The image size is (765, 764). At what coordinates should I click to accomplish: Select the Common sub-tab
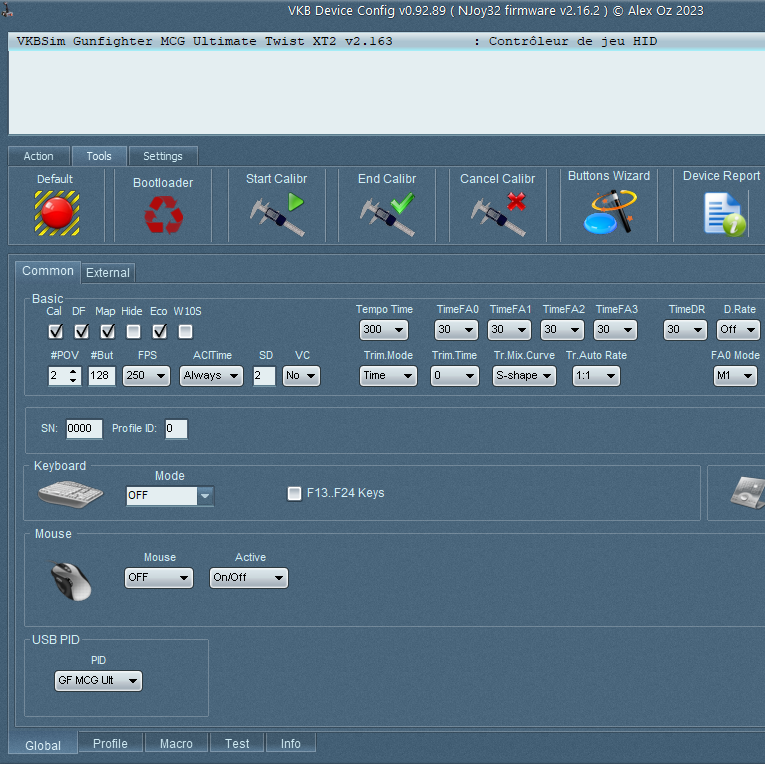(x=48, y=271)
